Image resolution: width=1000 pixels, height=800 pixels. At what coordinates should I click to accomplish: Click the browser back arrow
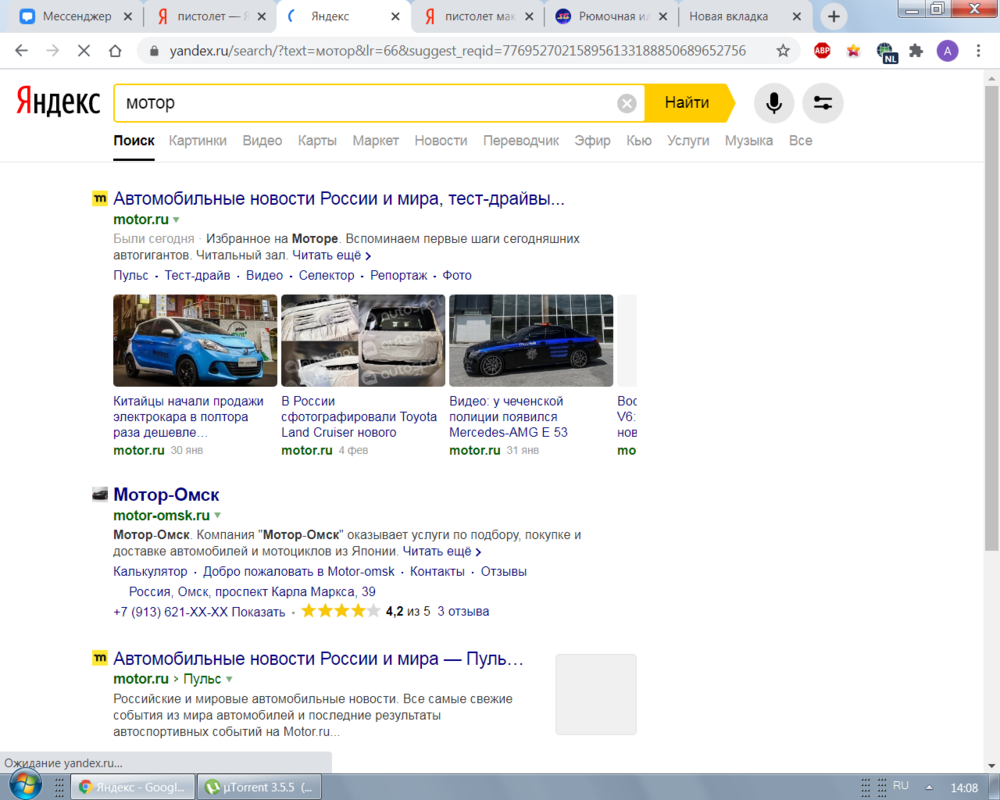point(21,51)
